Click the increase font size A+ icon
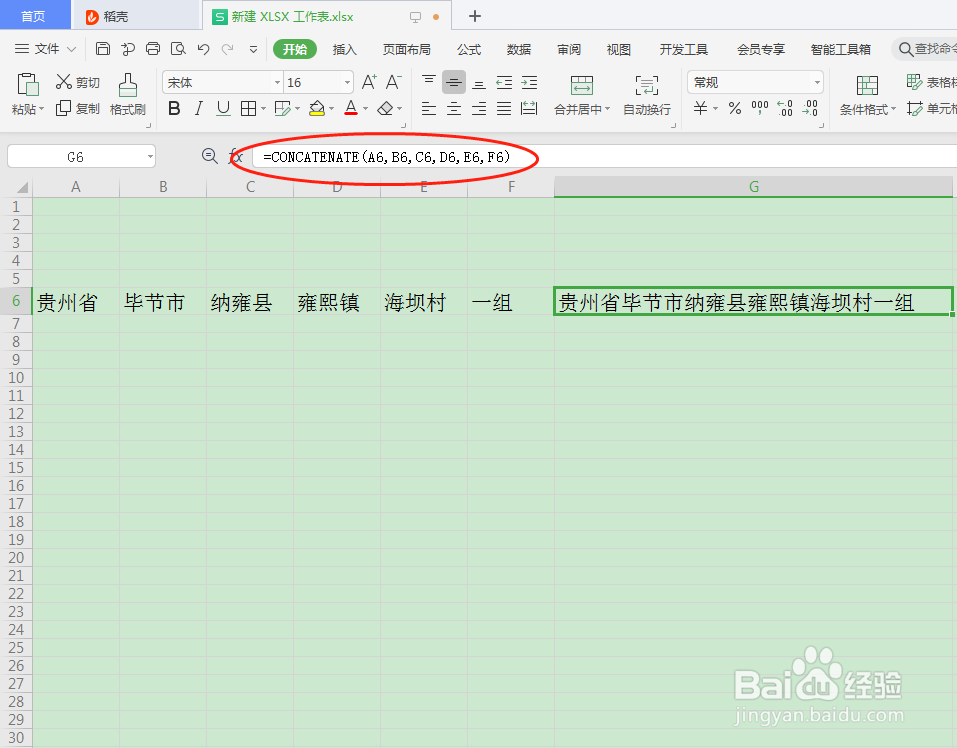957x748 pixels. 370,81
